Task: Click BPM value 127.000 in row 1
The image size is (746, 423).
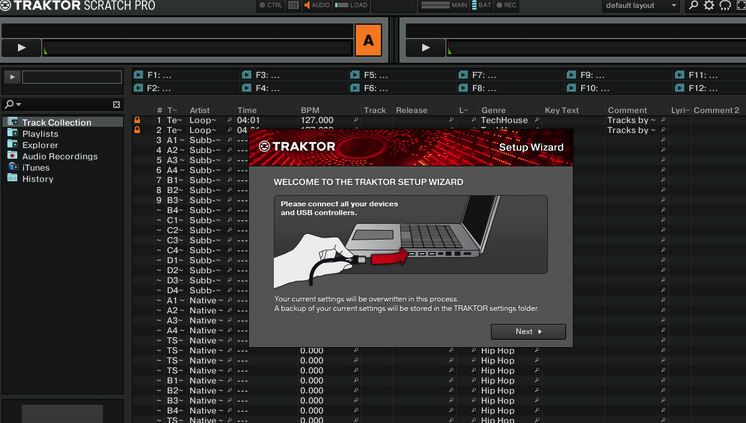Action: point(317,120)
